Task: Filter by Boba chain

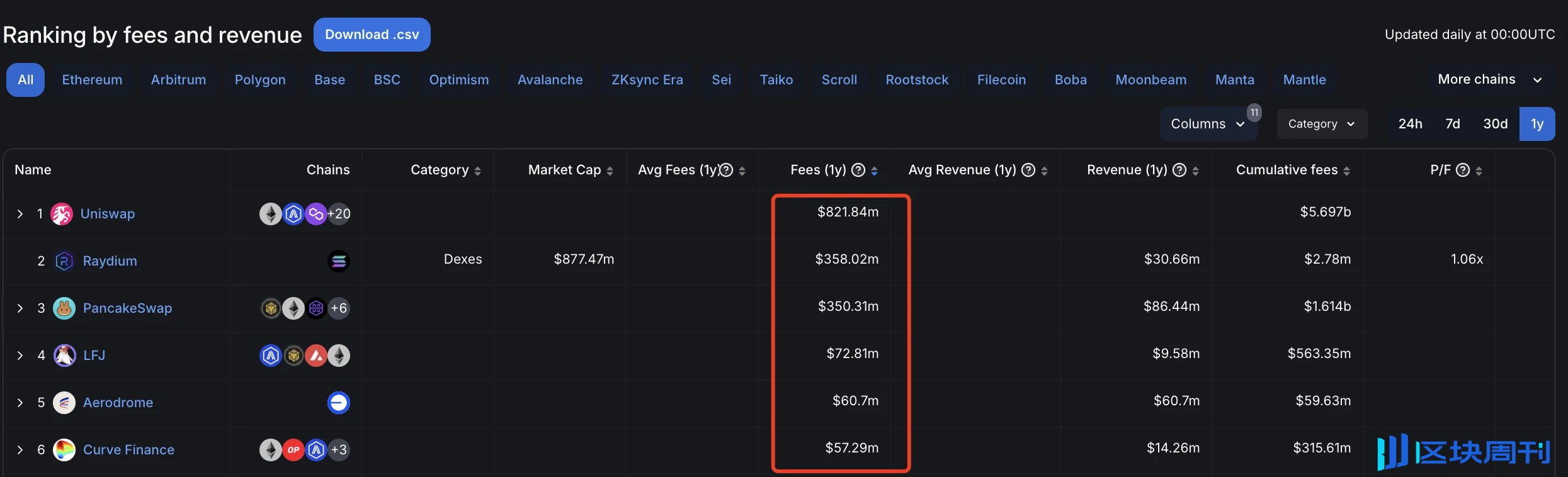Action: tap(1071, 80)
